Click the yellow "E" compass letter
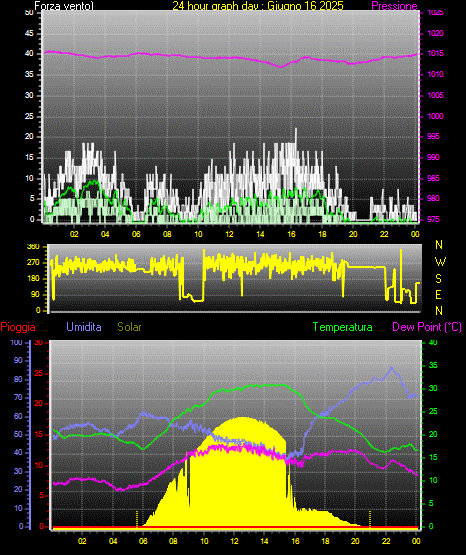Viewport: 466px width, 555px height. [x=438, y=294]
